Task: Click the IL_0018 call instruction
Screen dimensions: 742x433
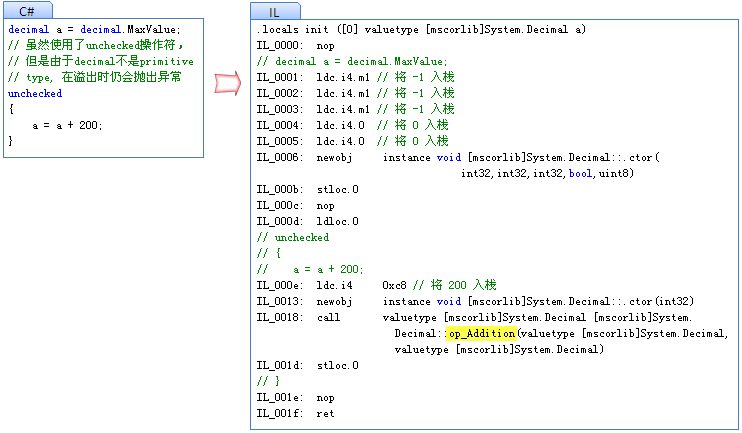Action: (475, 318)
